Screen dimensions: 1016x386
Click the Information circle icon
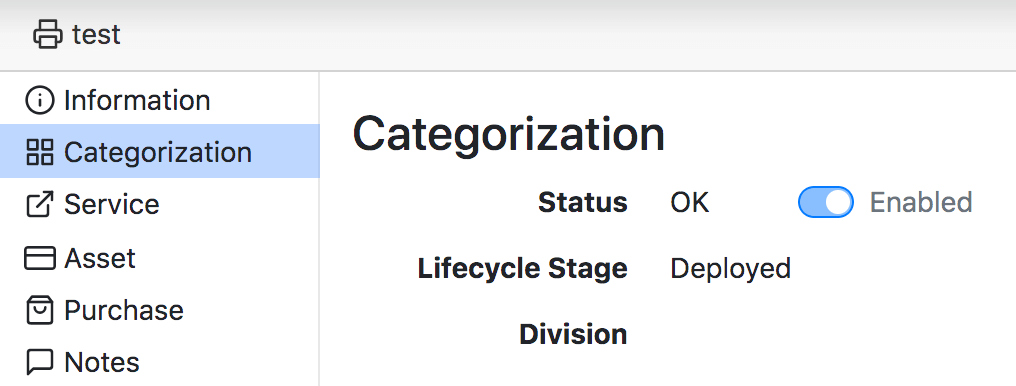tap(40, 100)
